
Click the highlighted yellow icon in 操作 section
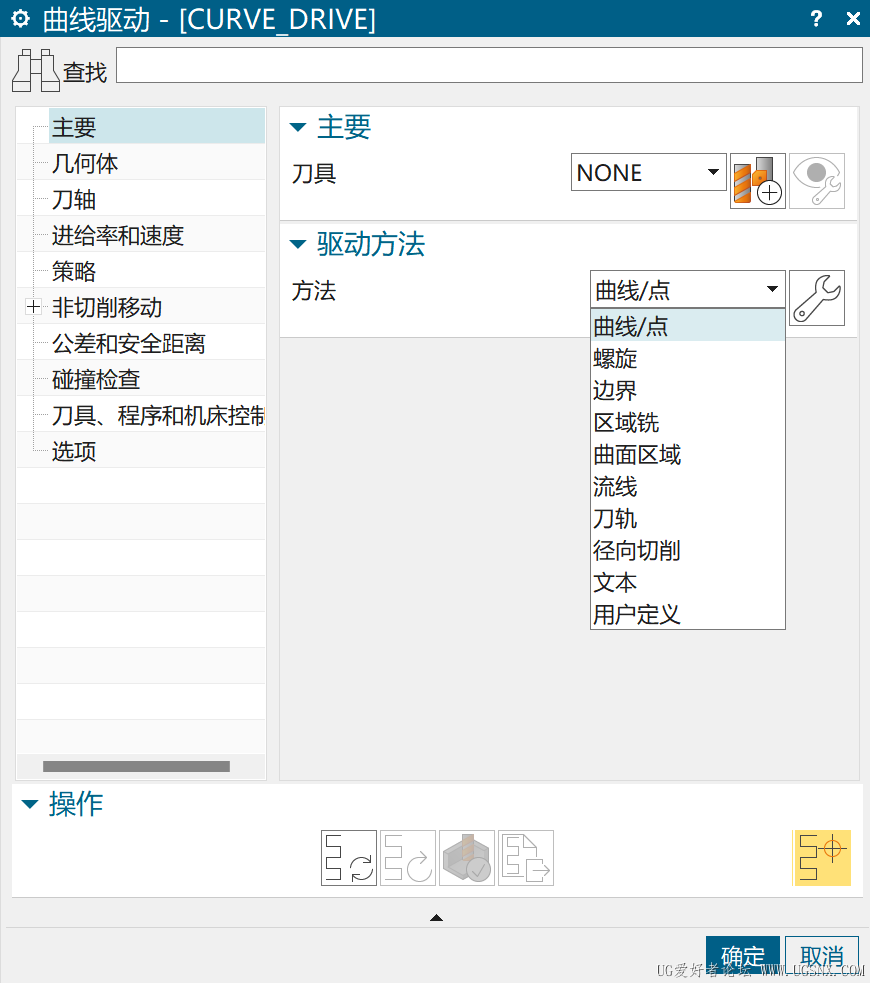(821, 857)
